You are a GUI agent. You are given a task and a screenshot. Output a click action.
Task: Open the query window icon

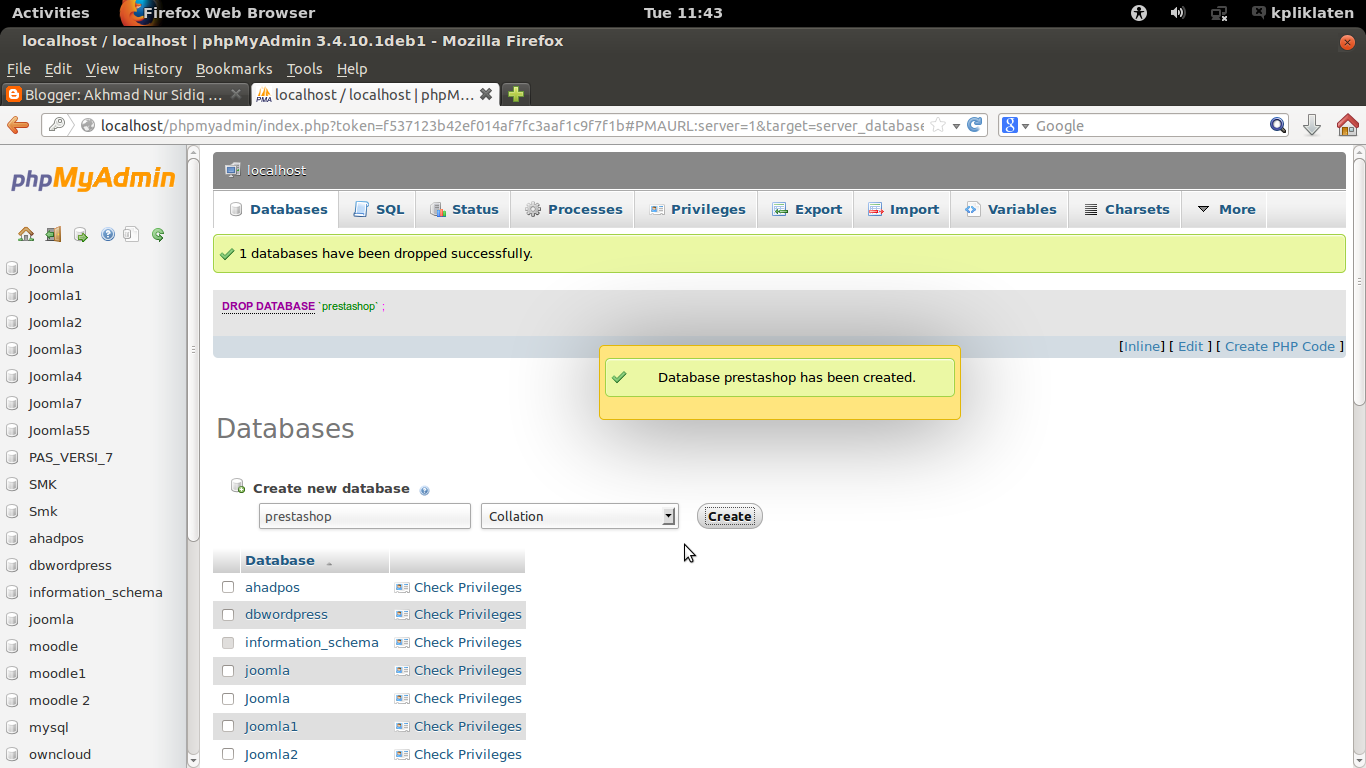click(81, 235)
